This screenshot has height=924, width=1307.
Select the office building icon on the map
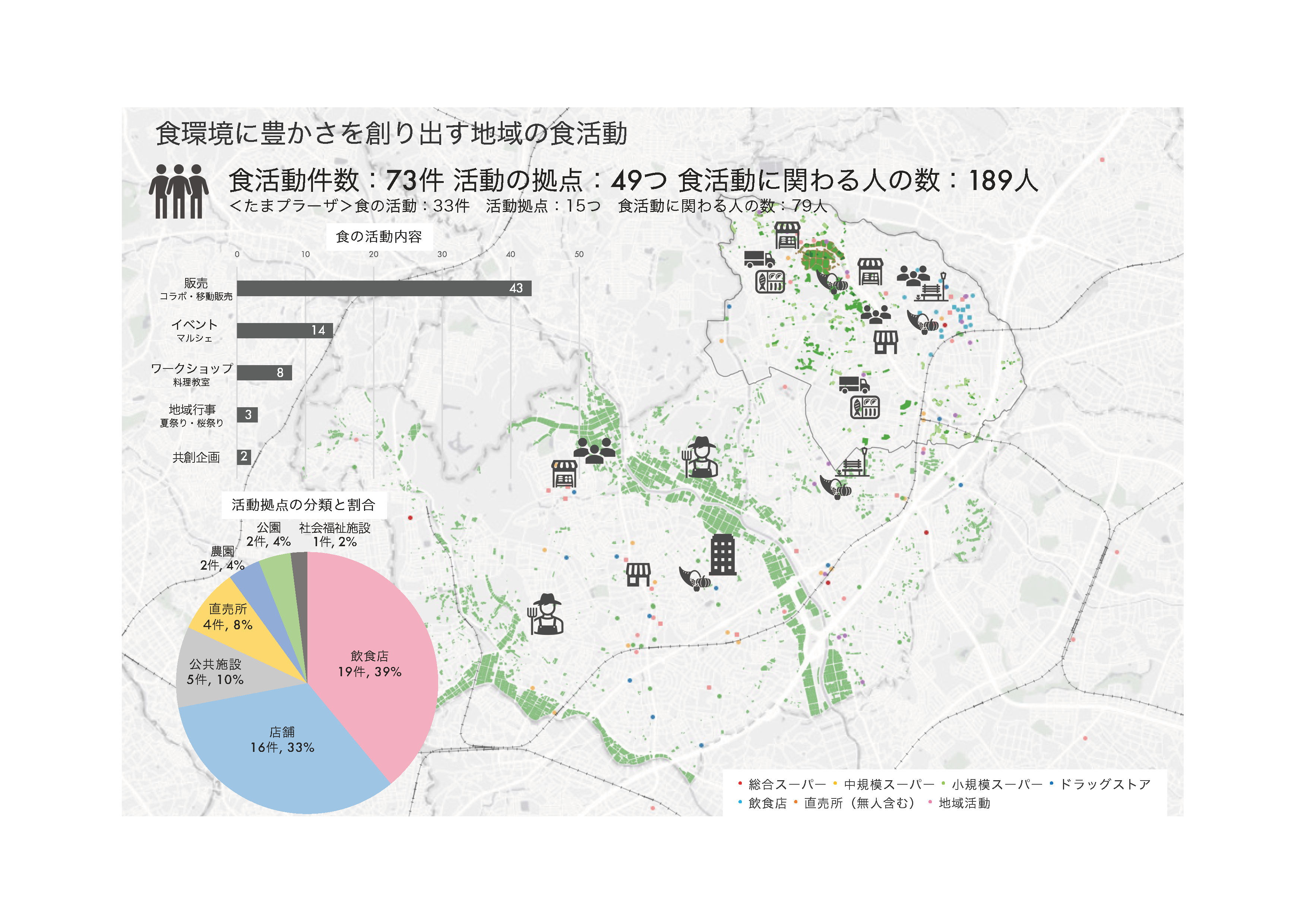tap(723, 554)
